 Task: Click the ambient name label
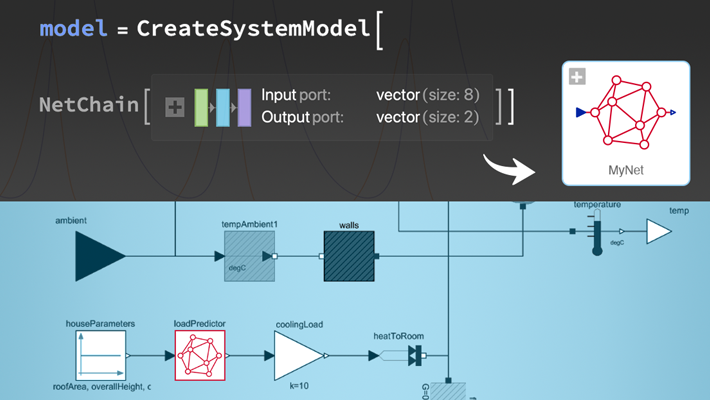[x=71, y=221]
